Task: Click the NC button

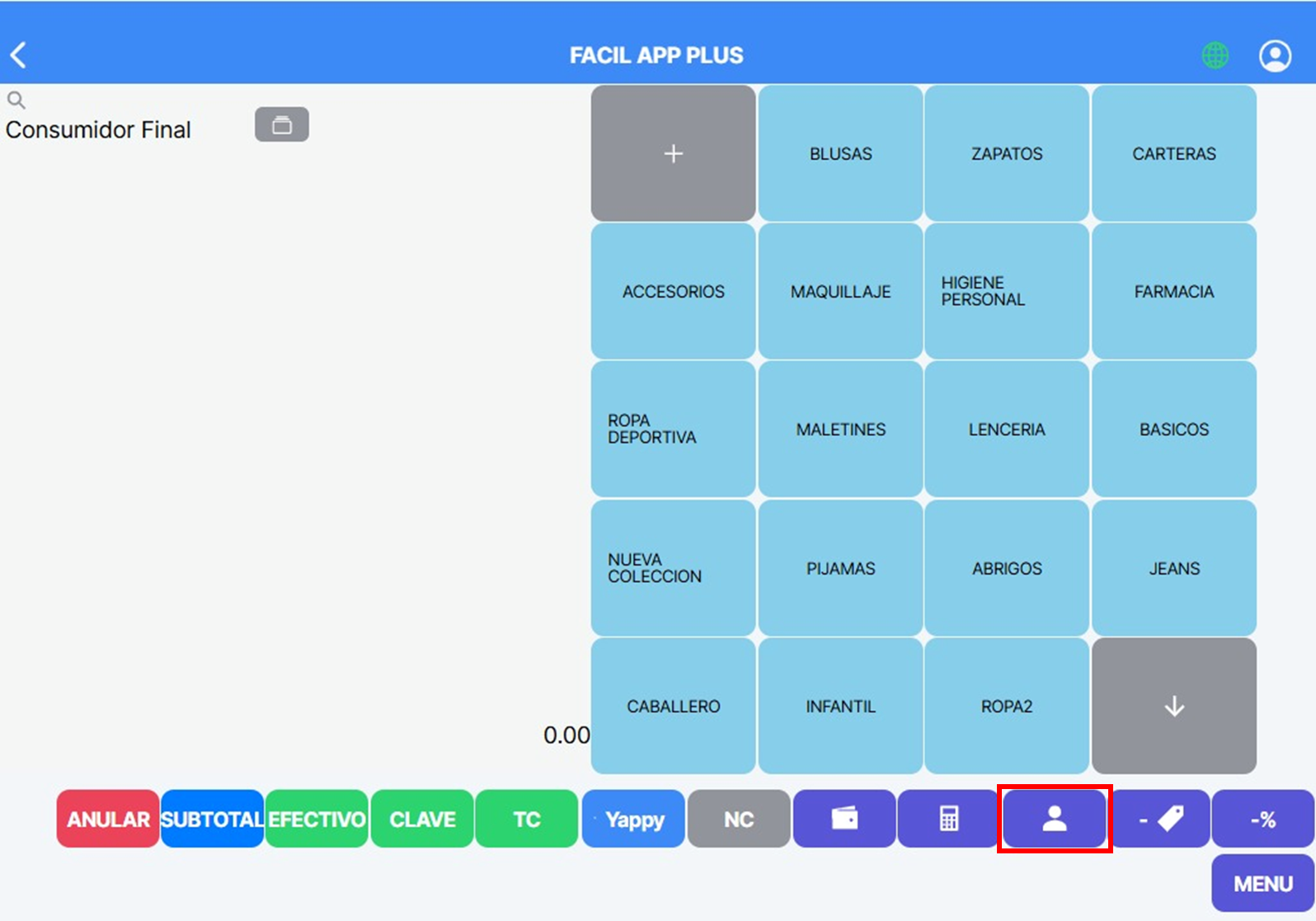Action: point(739,819)
